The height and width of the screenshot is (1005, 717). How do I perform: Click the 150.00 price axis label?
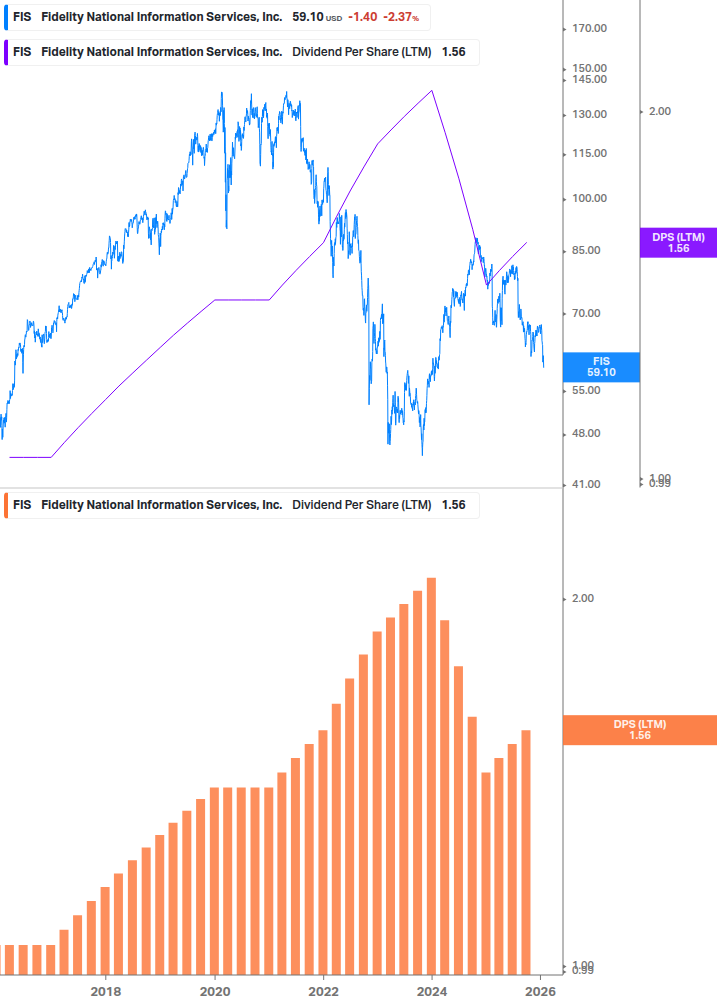click(x=589, y=68)
